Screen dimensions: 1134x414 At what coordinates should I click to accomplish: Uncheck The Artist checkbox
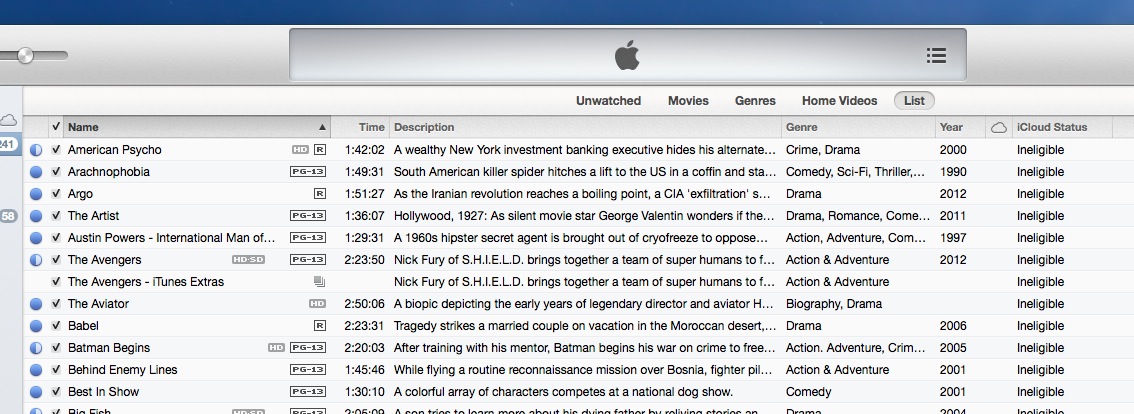coord(56,216)
